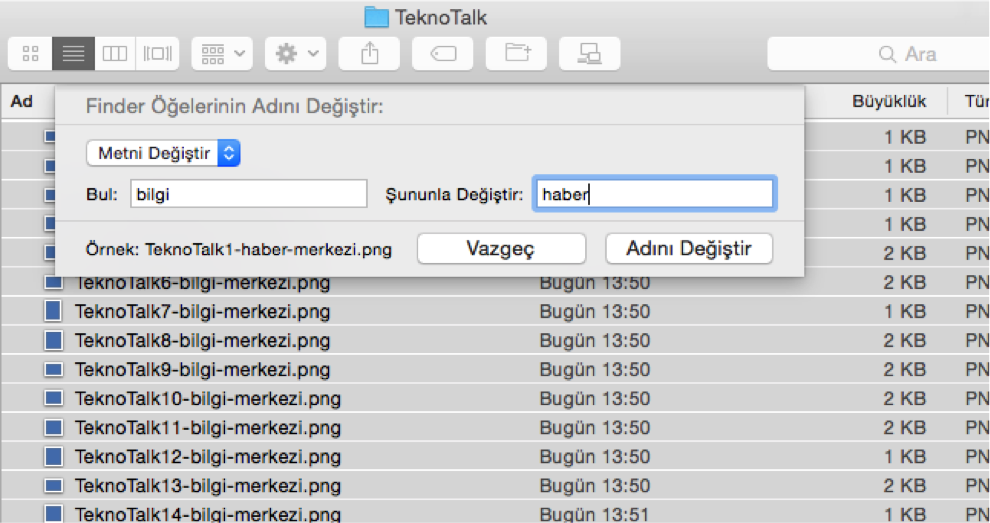Open the arrange items dropdown
The image size is (990, 523).
(x=222, y=54)
